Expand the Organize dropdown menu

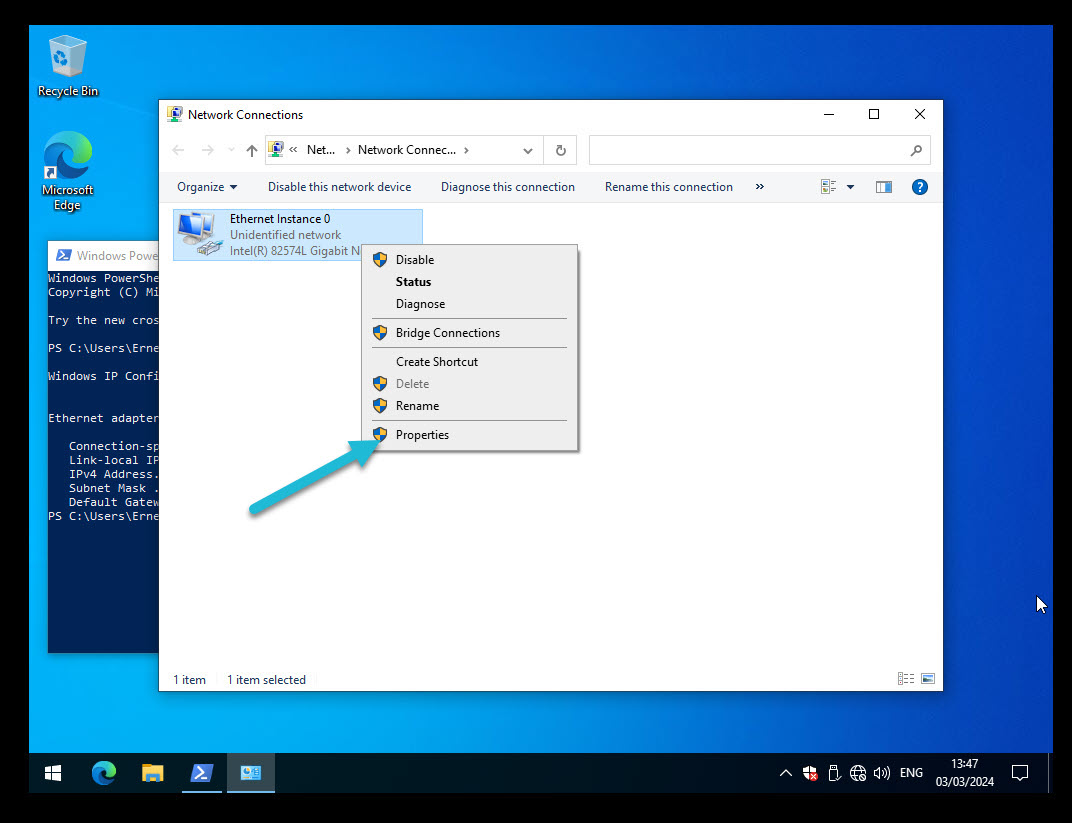pos(207,187)
